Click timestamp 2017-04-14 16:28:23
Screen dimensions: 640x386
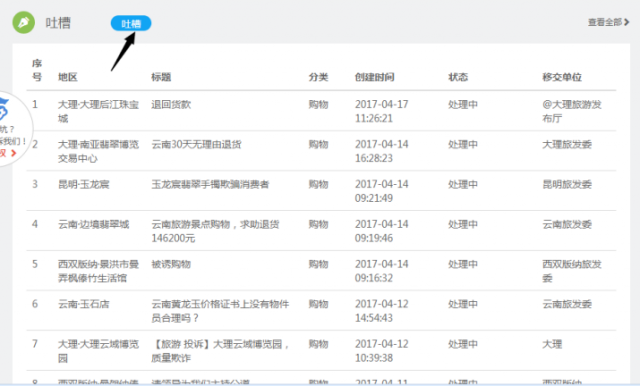[382, 151]
